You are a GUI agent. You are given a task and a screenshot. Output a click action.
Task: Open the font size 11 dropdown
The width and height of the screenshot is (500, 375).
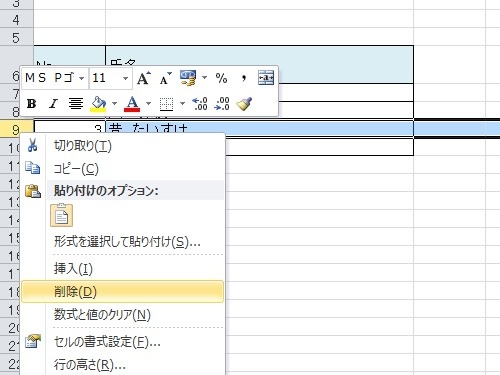pos(125,78)
